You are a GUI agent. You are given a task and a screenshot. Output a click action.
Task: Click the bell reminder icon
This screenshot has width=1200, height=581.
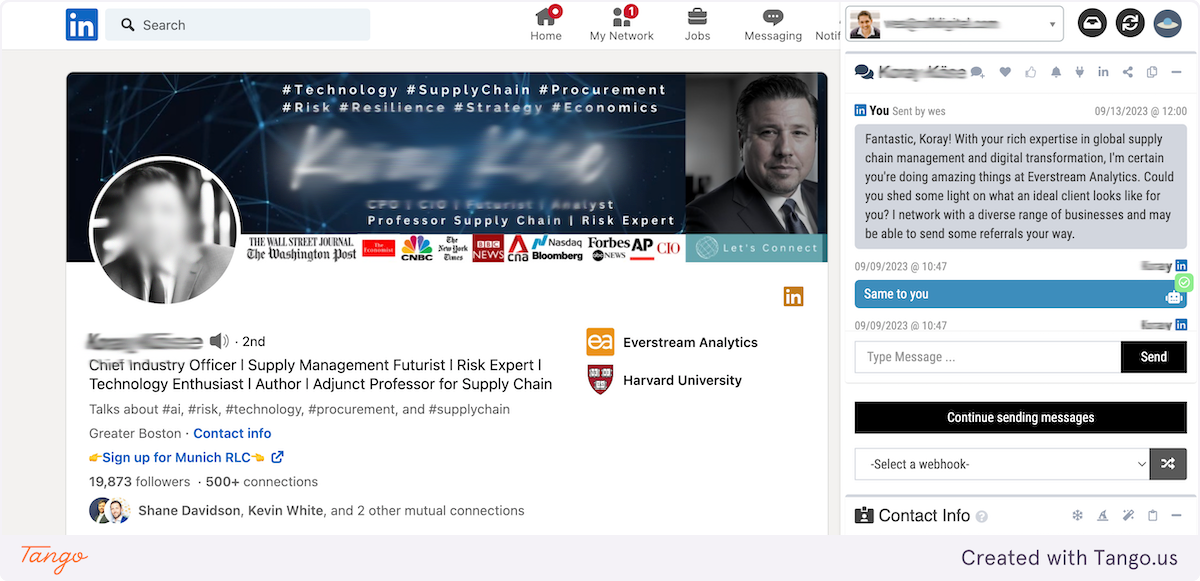1056,72
